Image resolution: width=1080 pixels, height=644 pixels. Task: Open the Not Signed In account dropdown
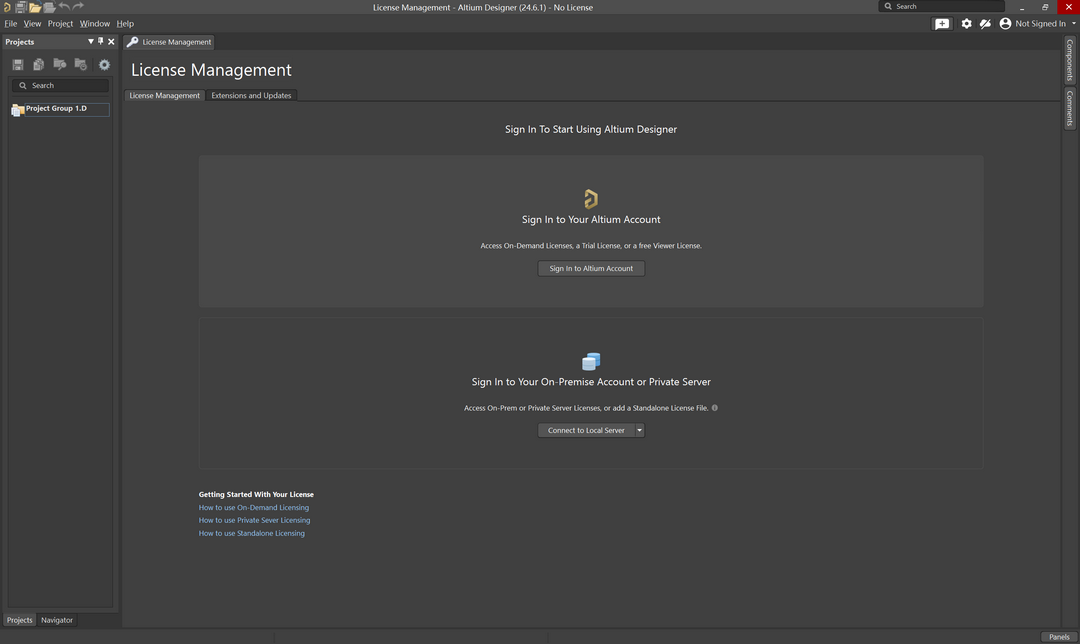click(1039, 24)
